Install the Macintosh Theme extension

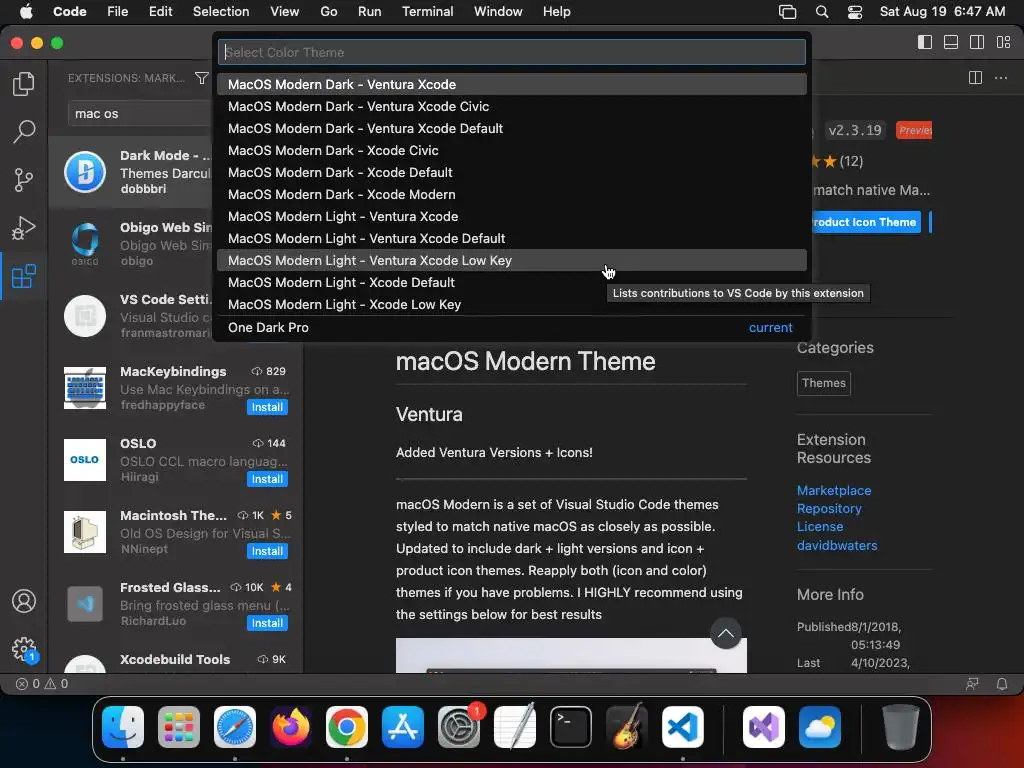coord(267,551)
